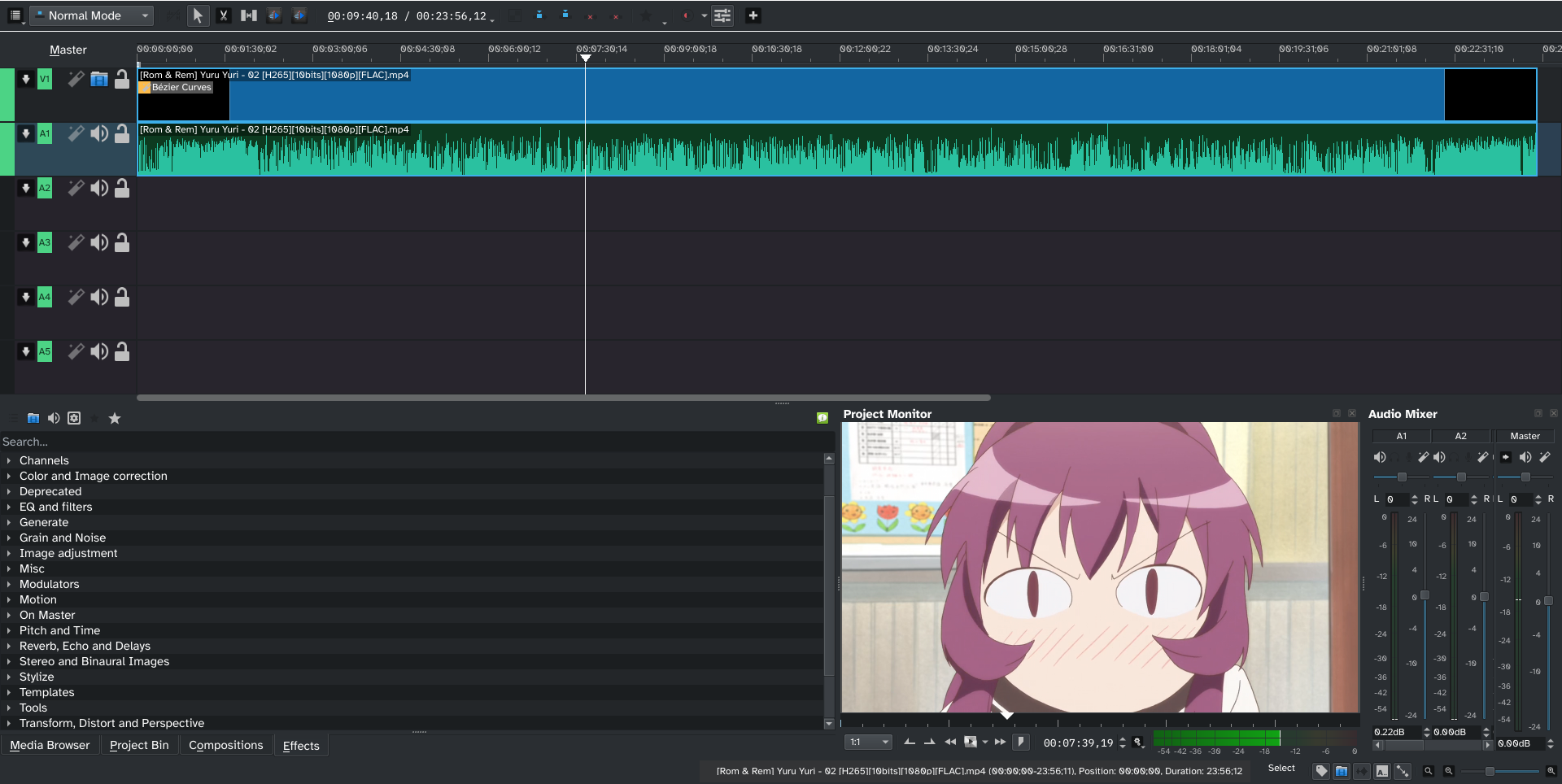Toggle show markers comments icon in status bar
The width and height of the screenshot is (1562, 784).
click(x=1382, y=771)
